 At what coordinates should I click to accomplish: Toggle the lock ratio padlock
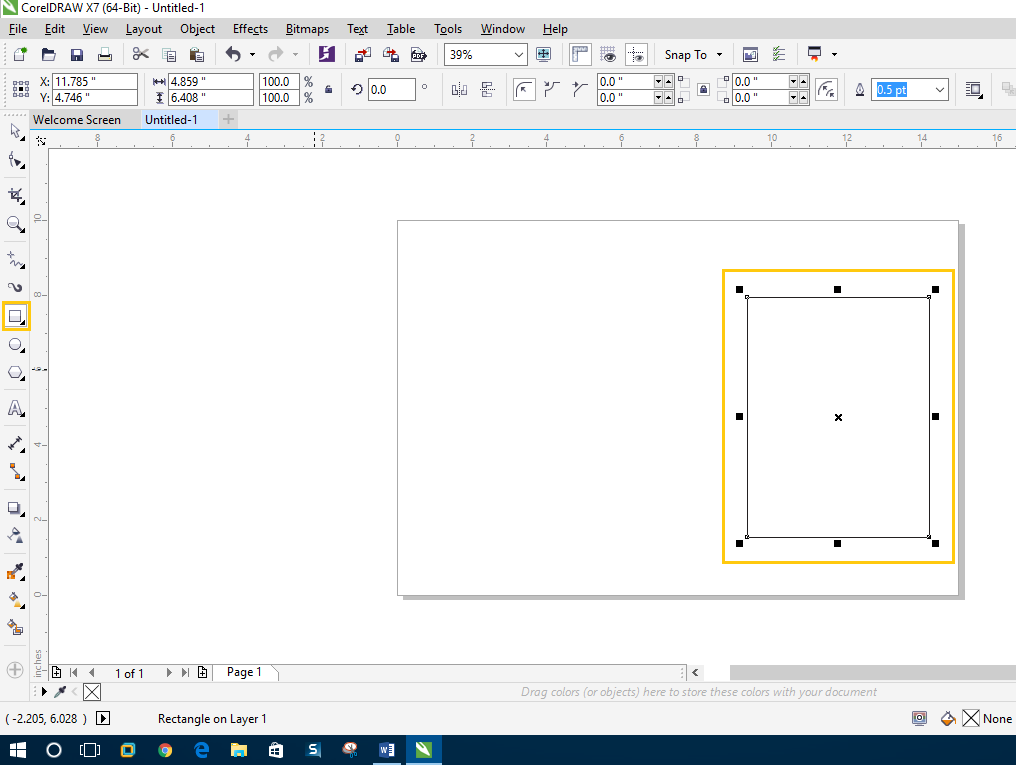pos(327,89)
